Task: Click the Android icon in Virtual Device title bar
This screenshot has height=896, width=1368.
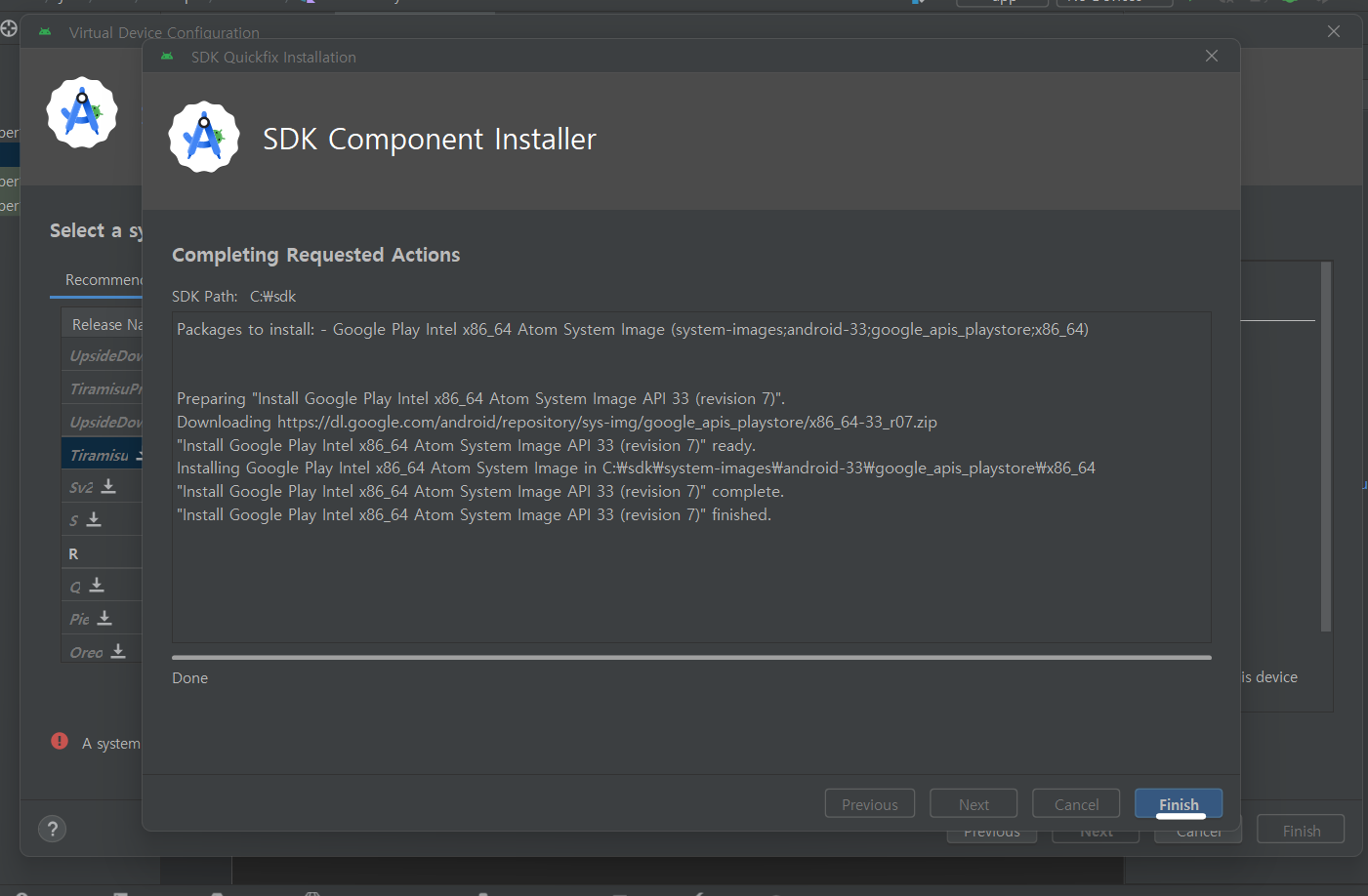Action: click(x=45, y=32)
